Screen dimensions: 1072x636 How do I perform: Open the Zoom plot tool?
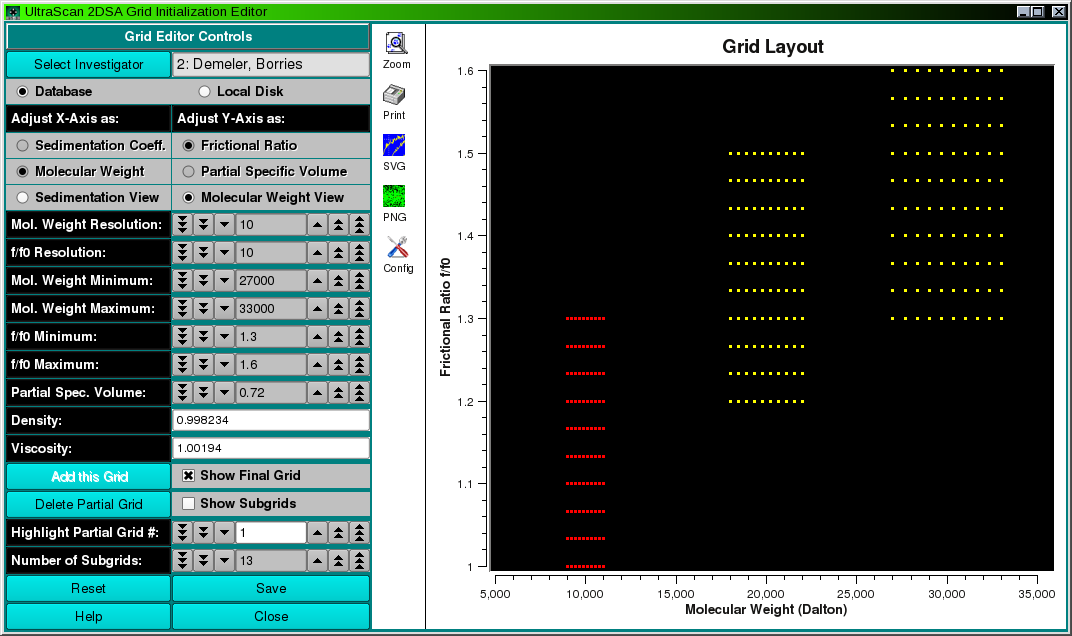[x=396, y=51]
